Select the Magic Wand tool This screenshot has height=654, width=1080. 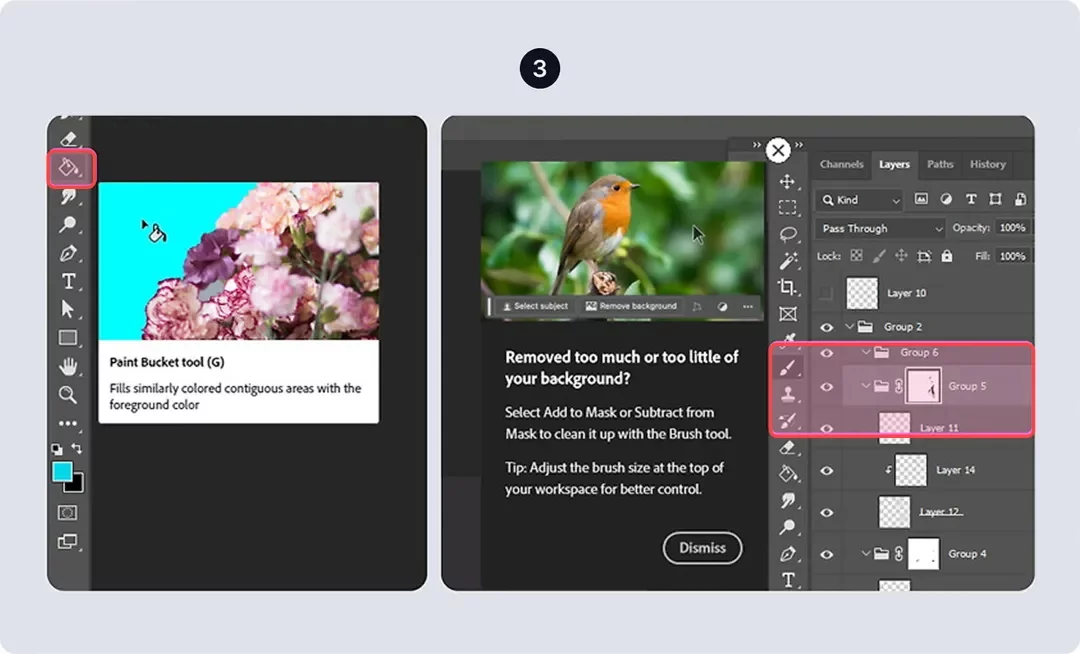tap(788, 261)
